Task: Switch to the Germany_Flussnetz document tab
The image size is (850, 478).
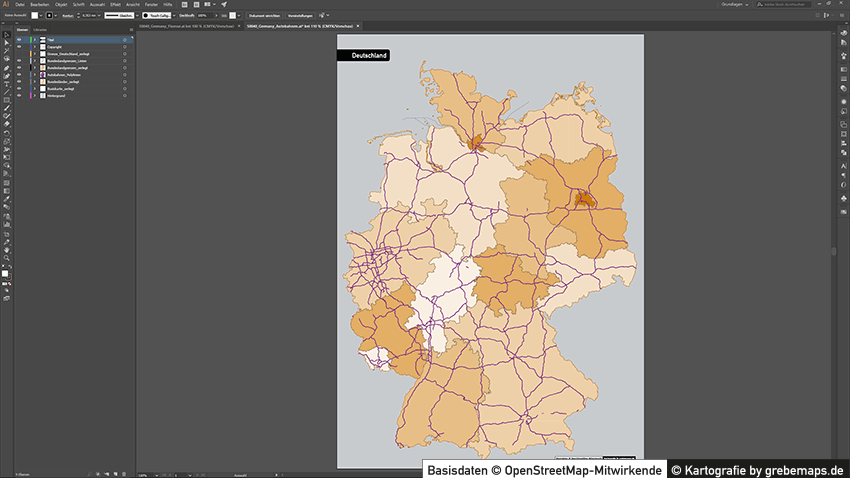Action: [x=188, y=25]
